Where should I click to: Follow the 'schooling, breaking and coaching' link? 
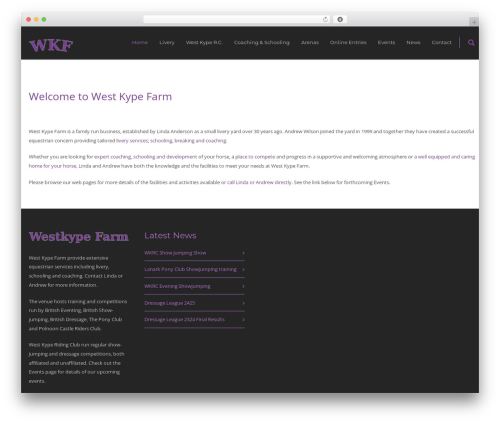pyautogui.click(x=188, y=141)
